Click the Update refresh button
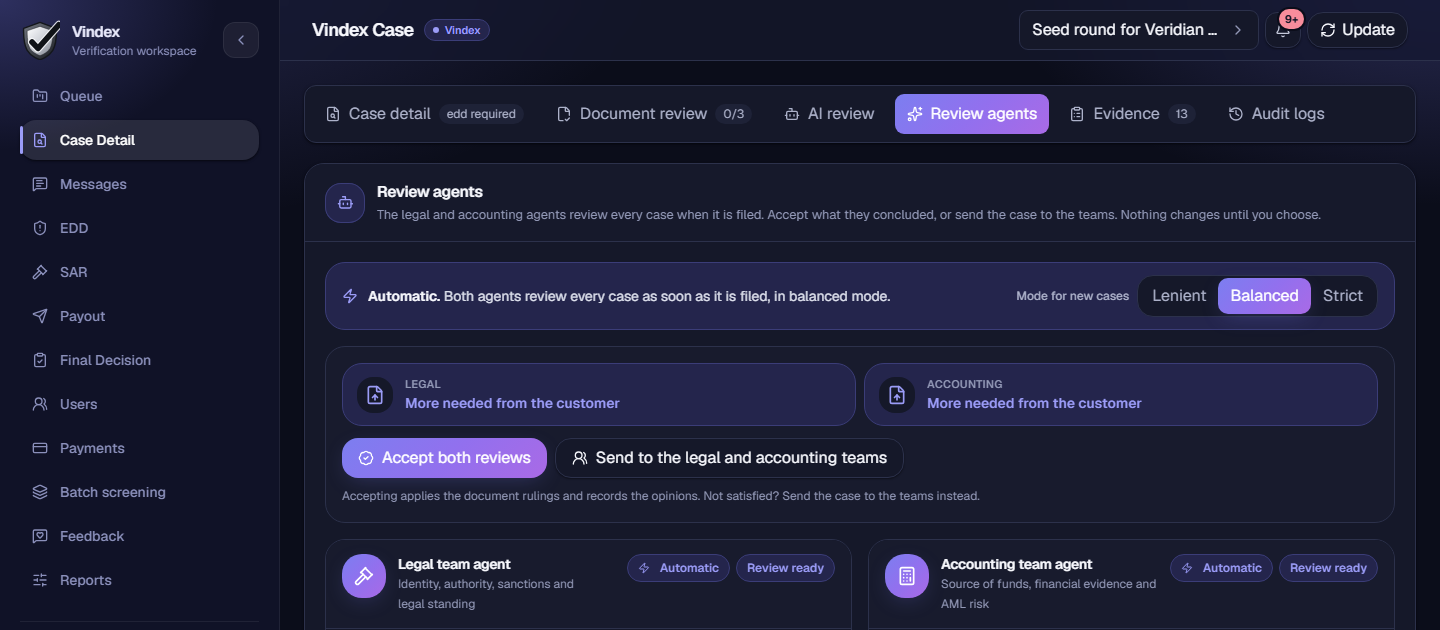Viewport: 1440px width, 630px height. (1357, 30)
